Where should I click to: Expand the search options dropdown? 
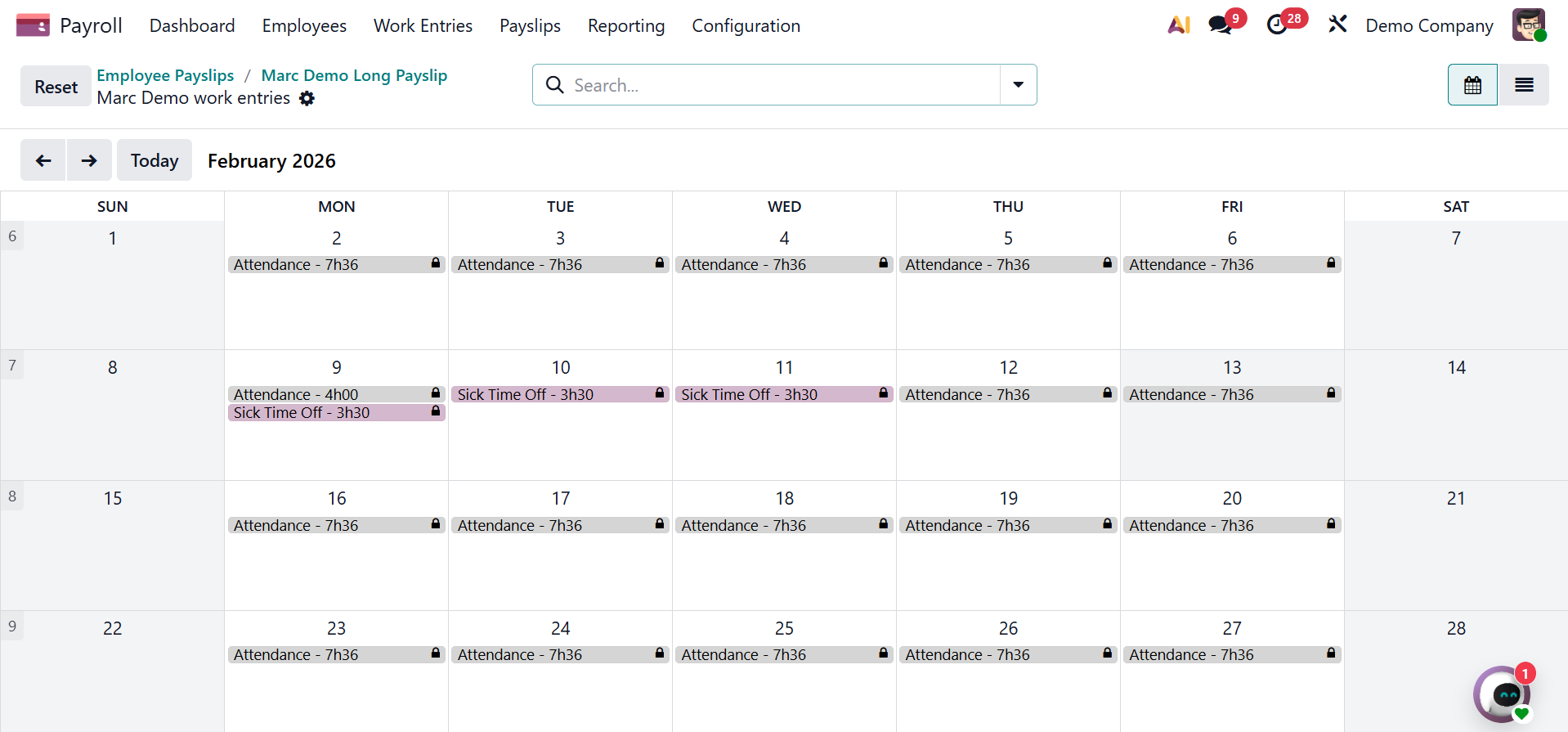pos(1018,85)
